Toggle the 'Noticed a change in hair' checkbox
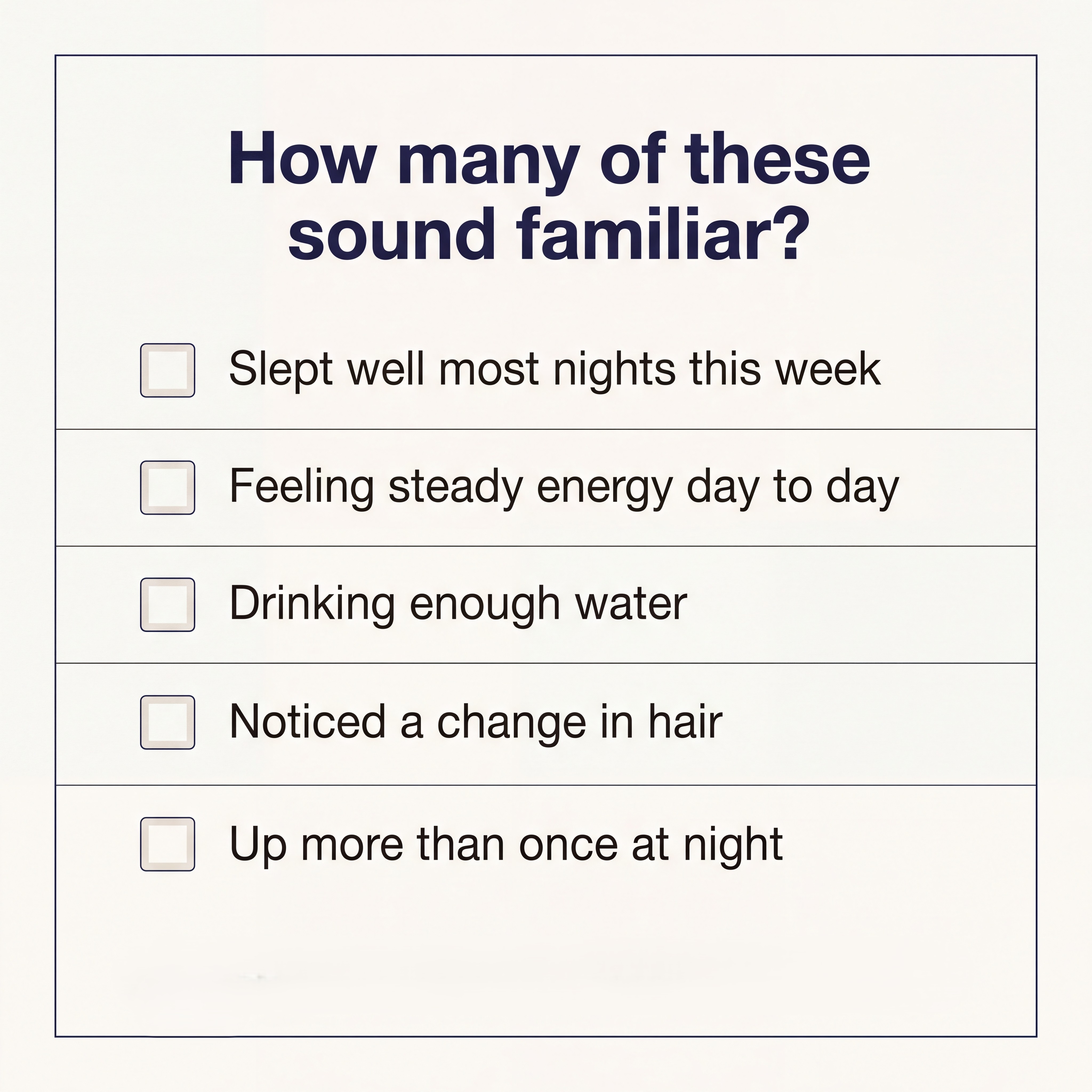This screenshot has height=1092, width=1092. 167,722
